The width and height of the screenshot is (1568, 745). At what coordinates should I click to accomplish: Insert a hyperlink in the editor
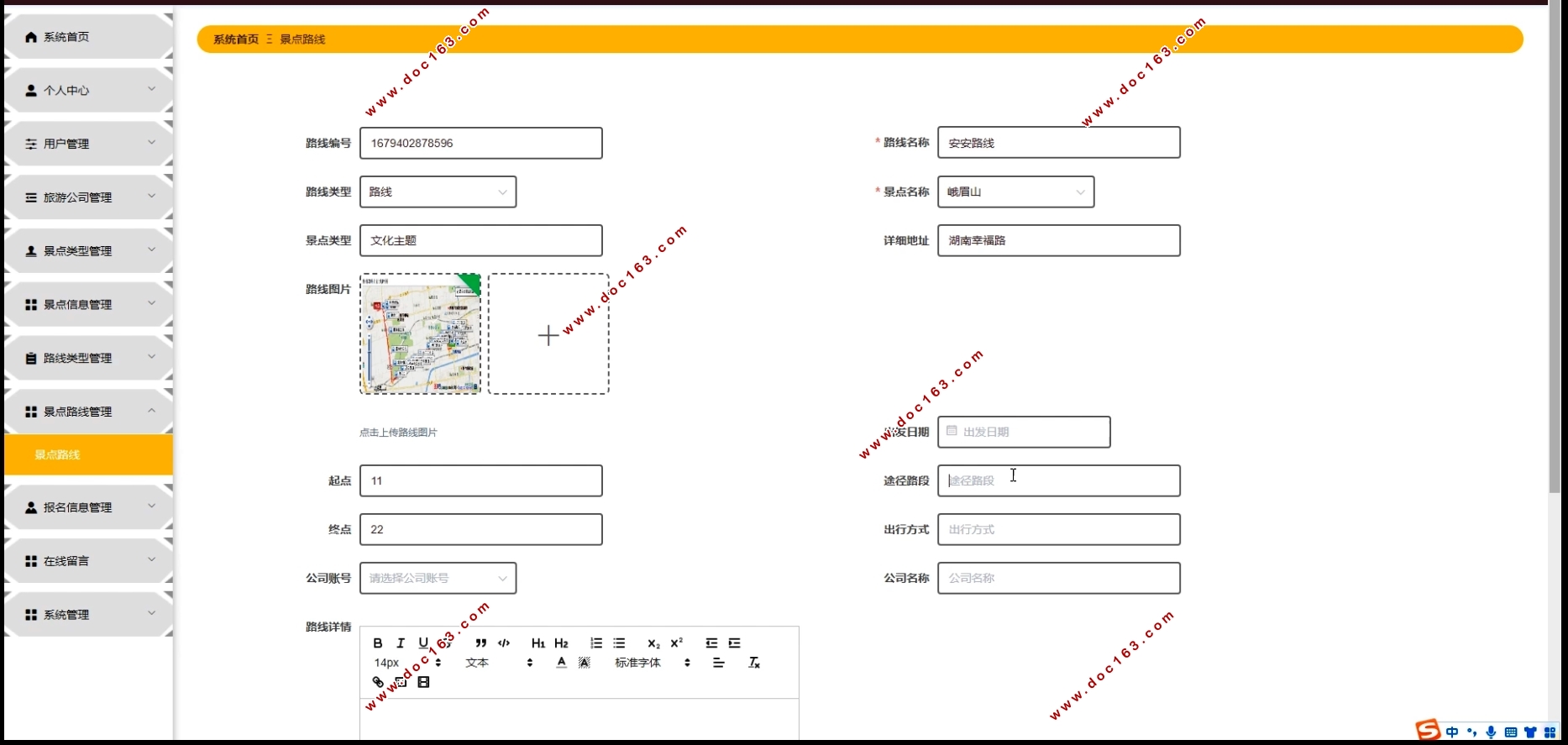point(378,682)
